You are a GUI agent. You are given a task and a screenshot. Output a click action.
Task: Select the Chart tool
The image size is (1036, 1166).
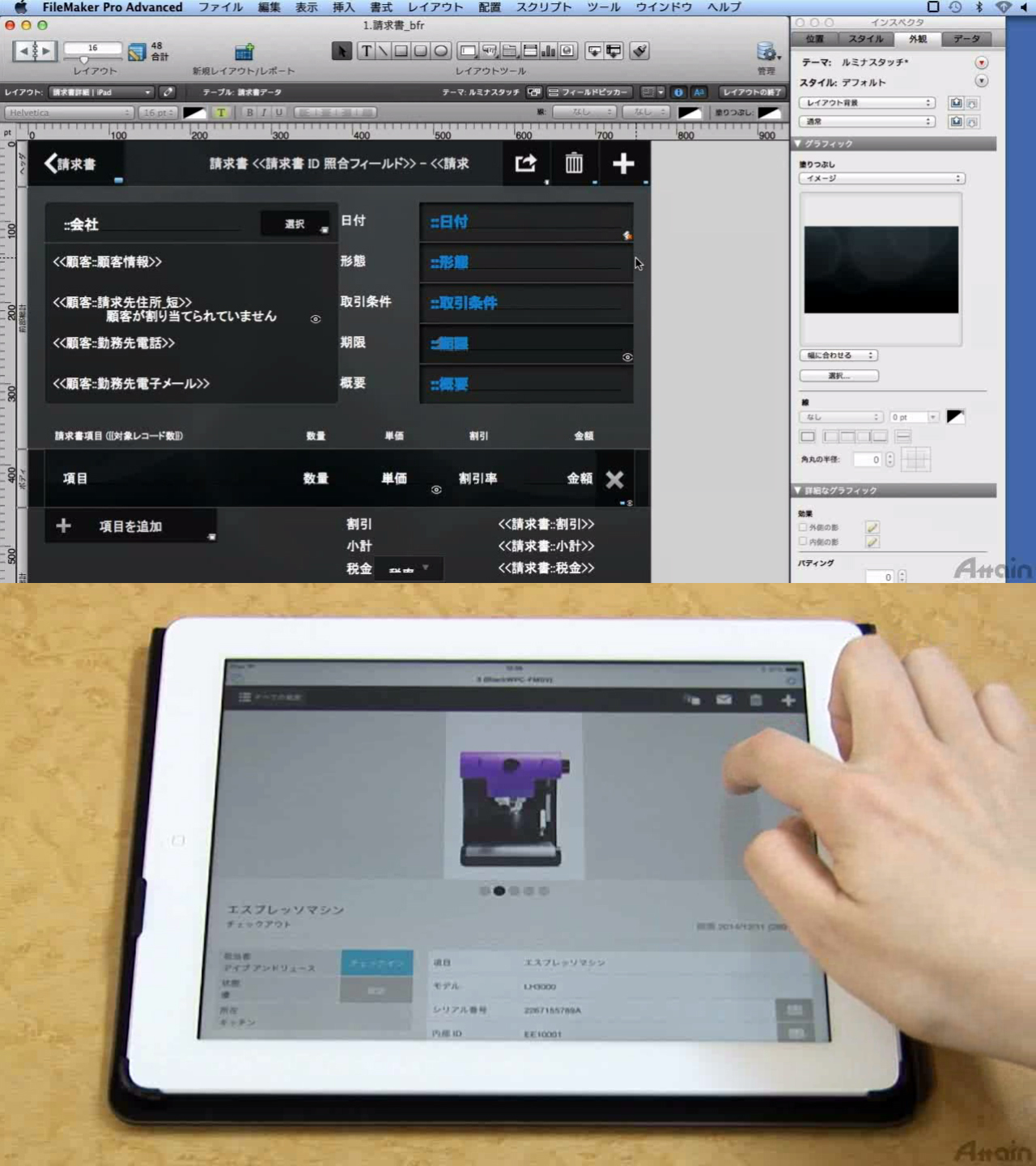549,51
